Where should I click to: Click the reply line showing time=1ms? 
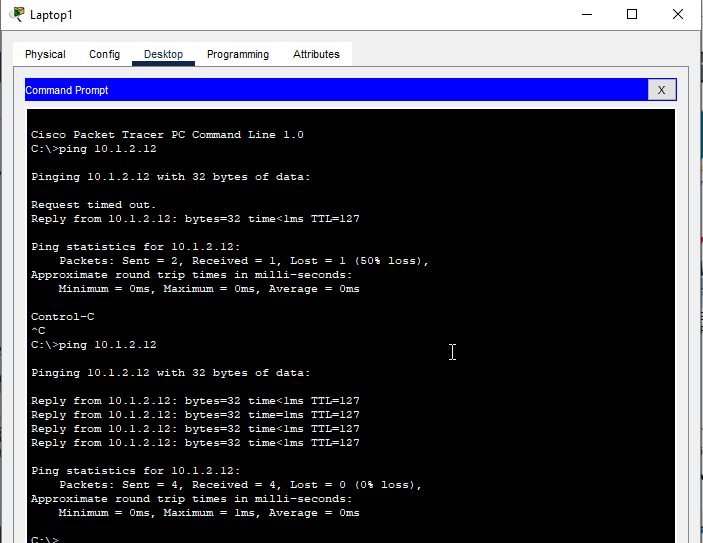195,415
